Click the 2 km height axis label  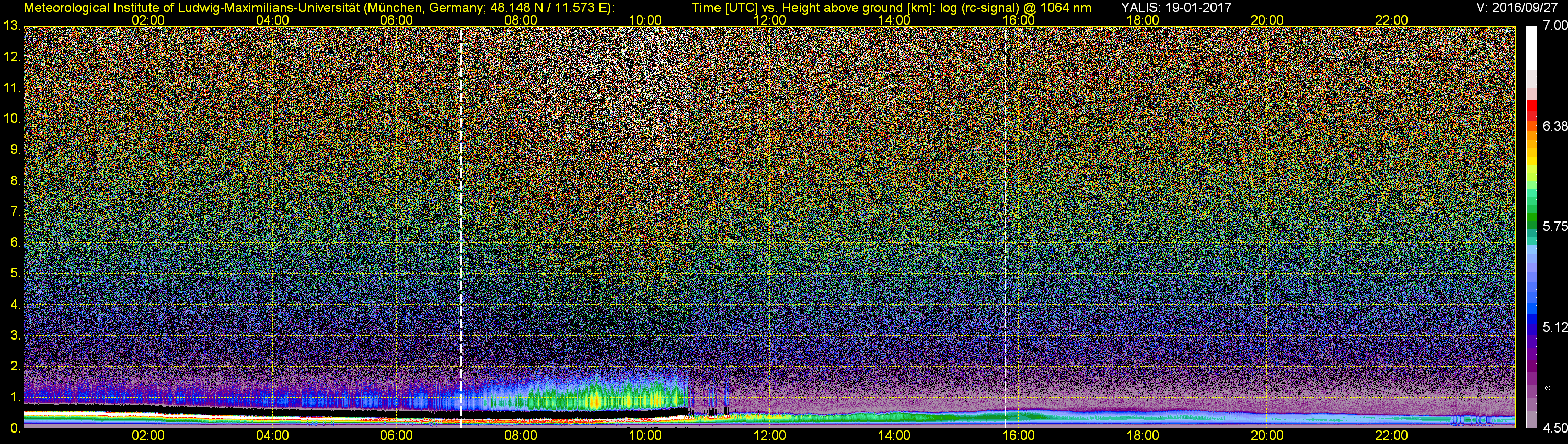coord(15,366)
